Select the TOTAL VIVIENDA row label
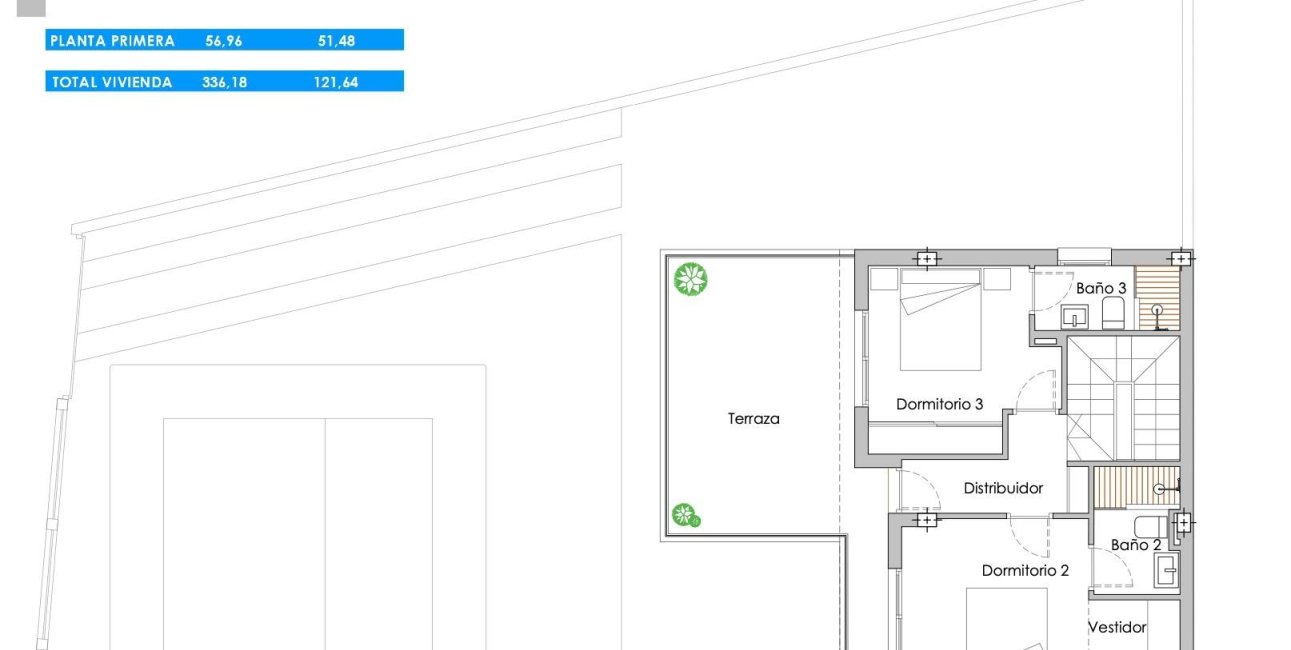This screenshot has height=650, width=1291. pyautogui.click(x=111, y=82)
